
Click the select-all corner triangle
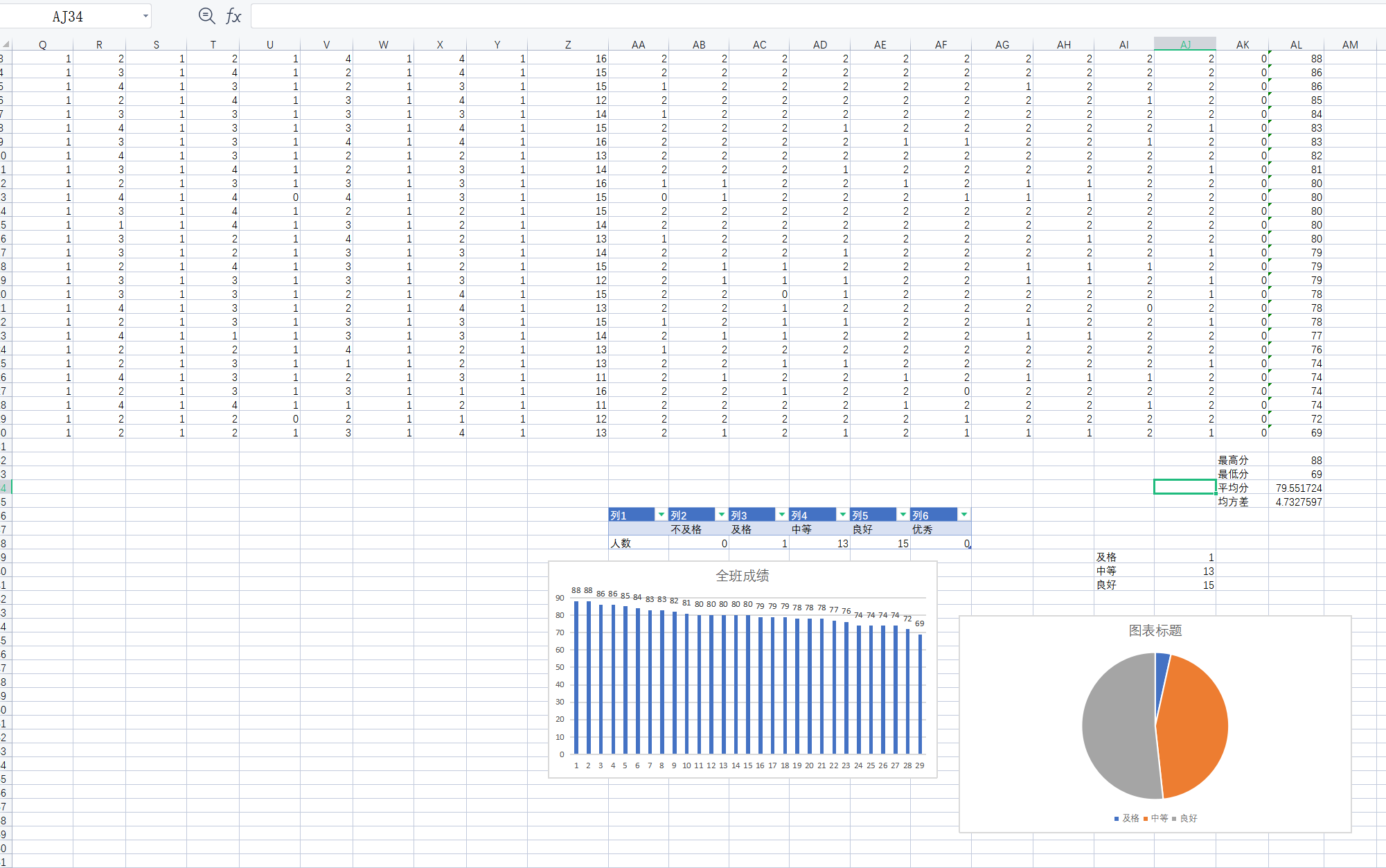(5, 44)
